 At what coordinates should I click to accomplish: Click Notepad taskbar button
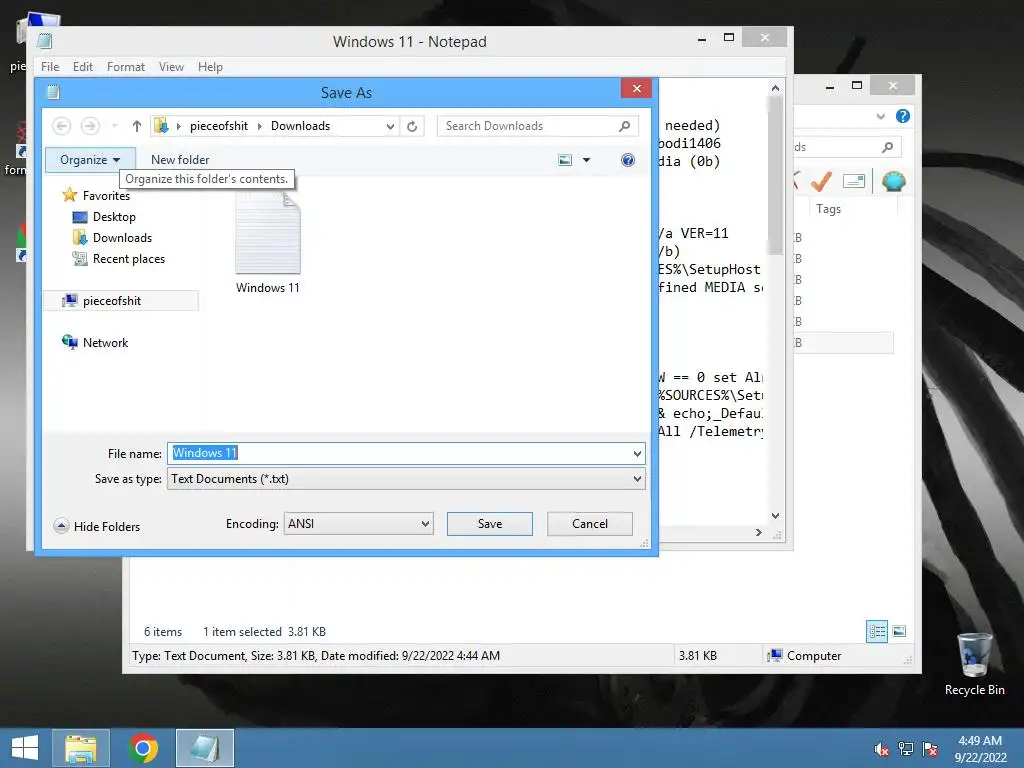(204, 748)
